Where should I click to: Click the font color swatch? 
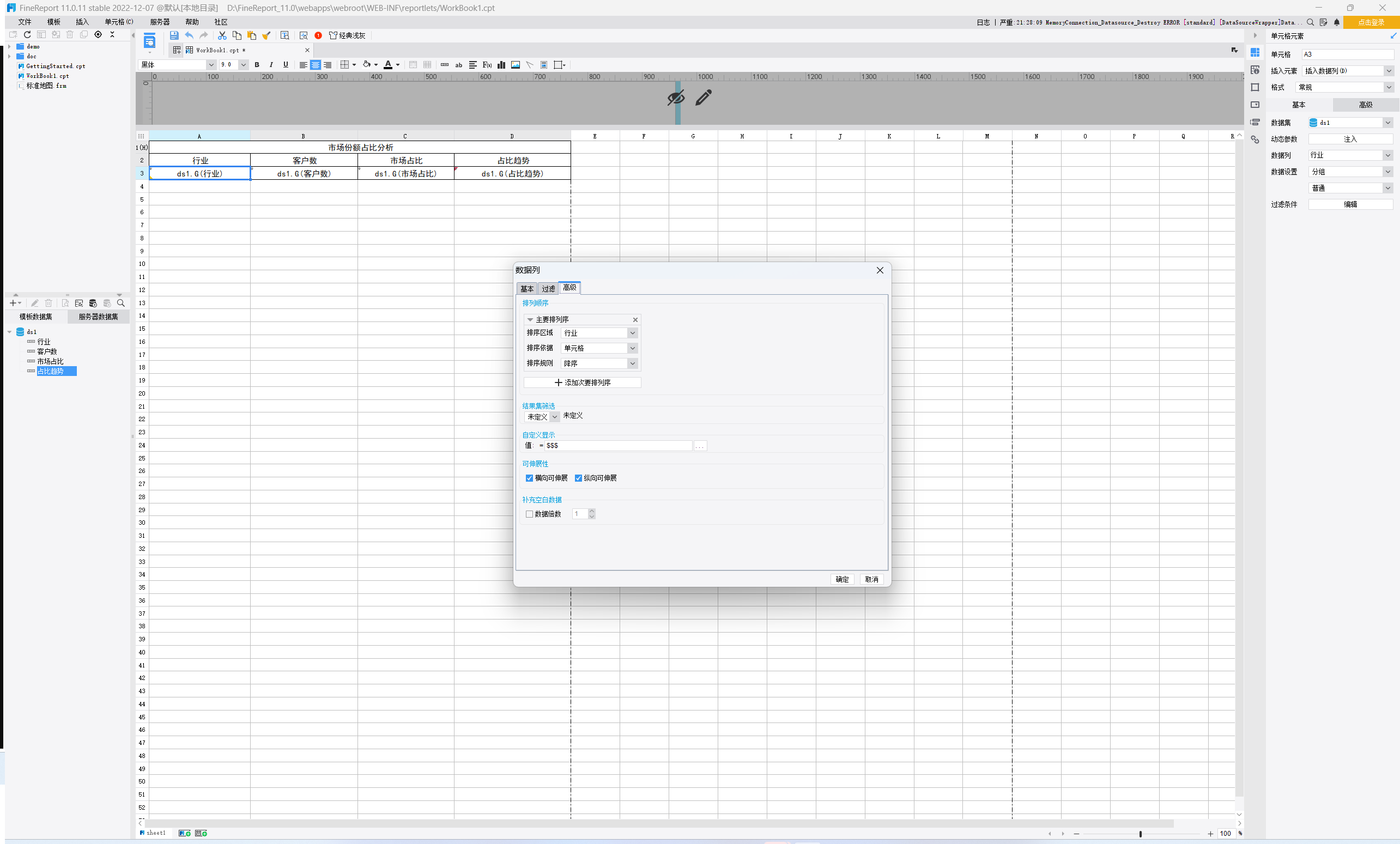388,65
